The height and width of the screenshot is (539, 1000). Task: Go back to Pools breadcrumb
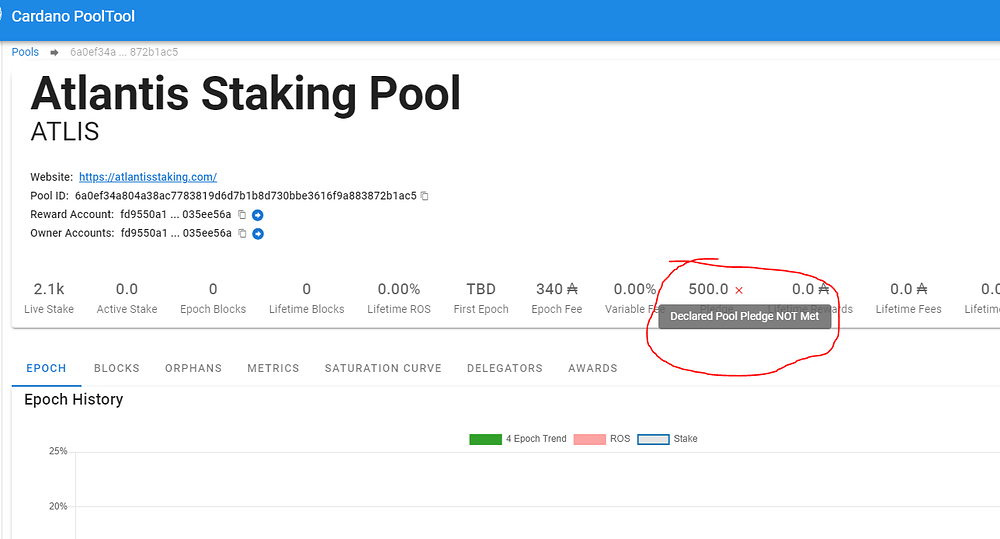tap(25, 52)
